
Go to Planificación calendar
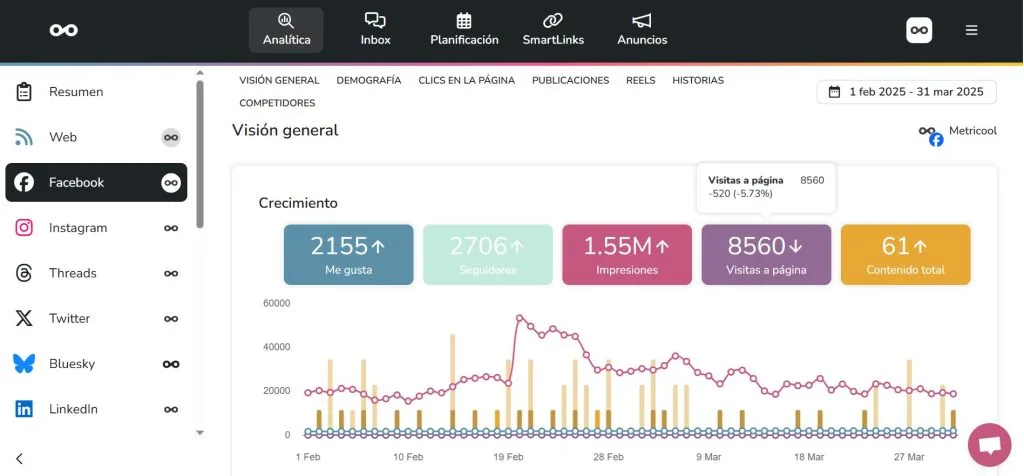click(x=464, y=30)
